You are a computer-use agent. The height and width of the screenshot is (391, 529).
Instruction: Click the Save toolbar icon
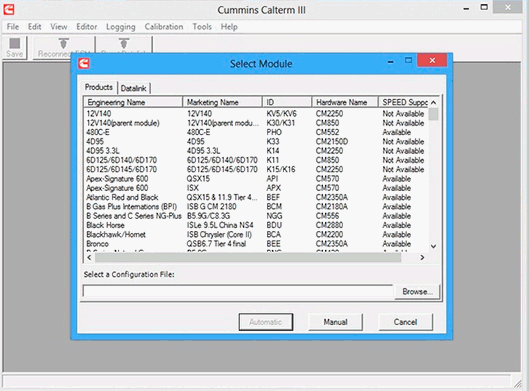pos(15,48)
